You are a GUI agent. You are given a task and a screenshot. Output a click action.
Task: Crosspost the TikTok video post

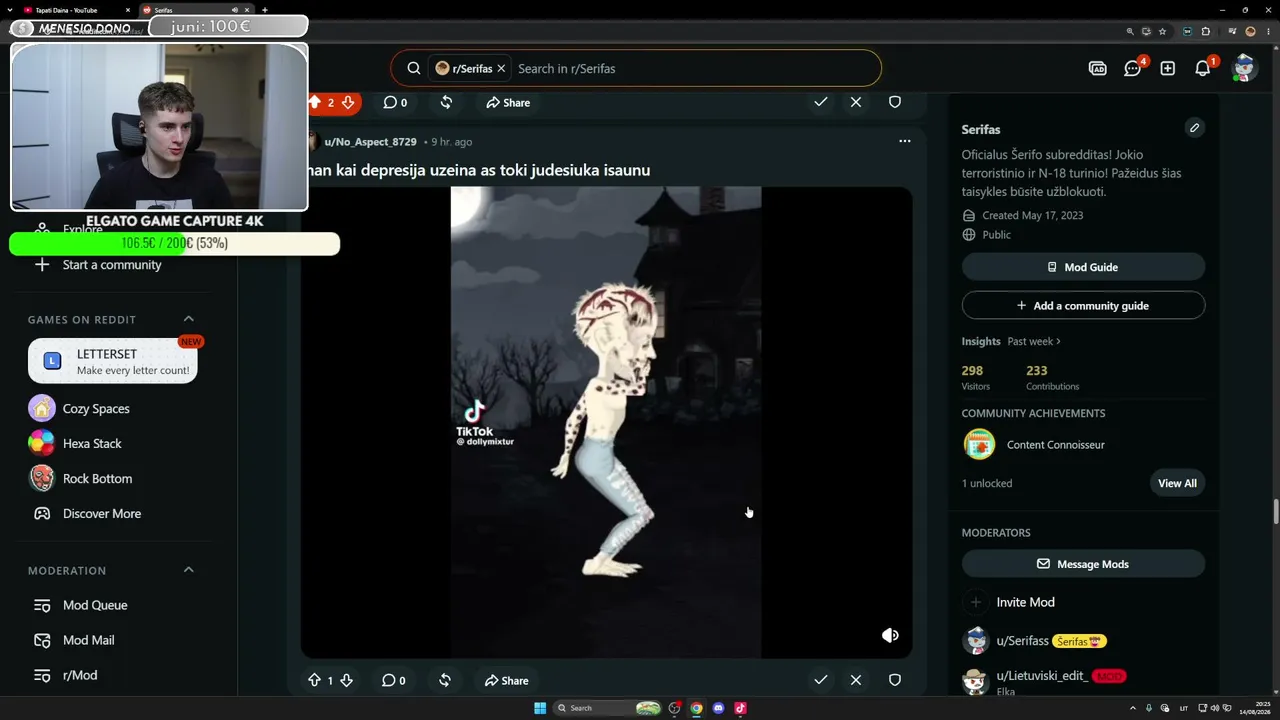coord(445,680)
